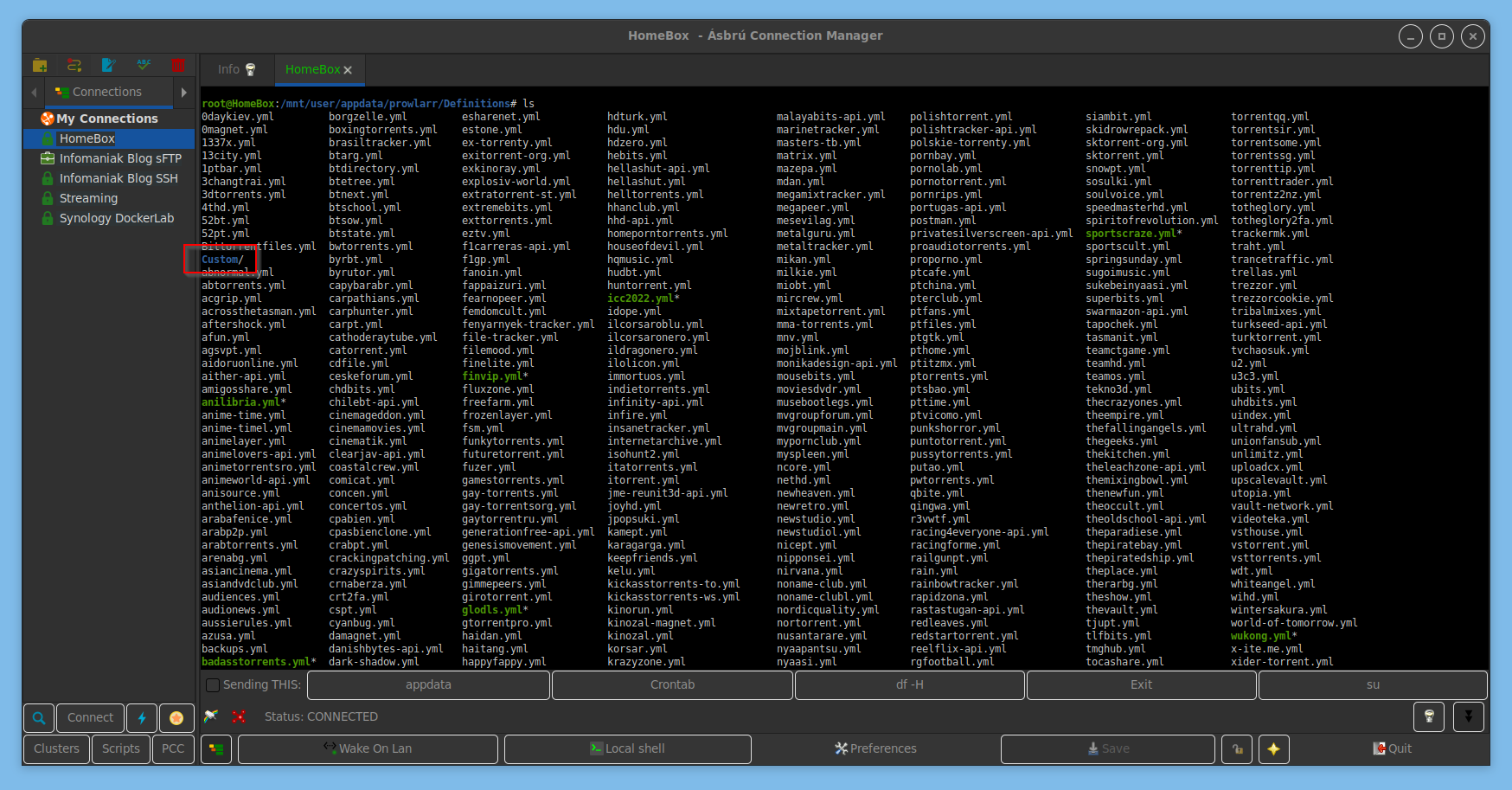Click the rainbow satellite icon by Status

coord(211,716)
